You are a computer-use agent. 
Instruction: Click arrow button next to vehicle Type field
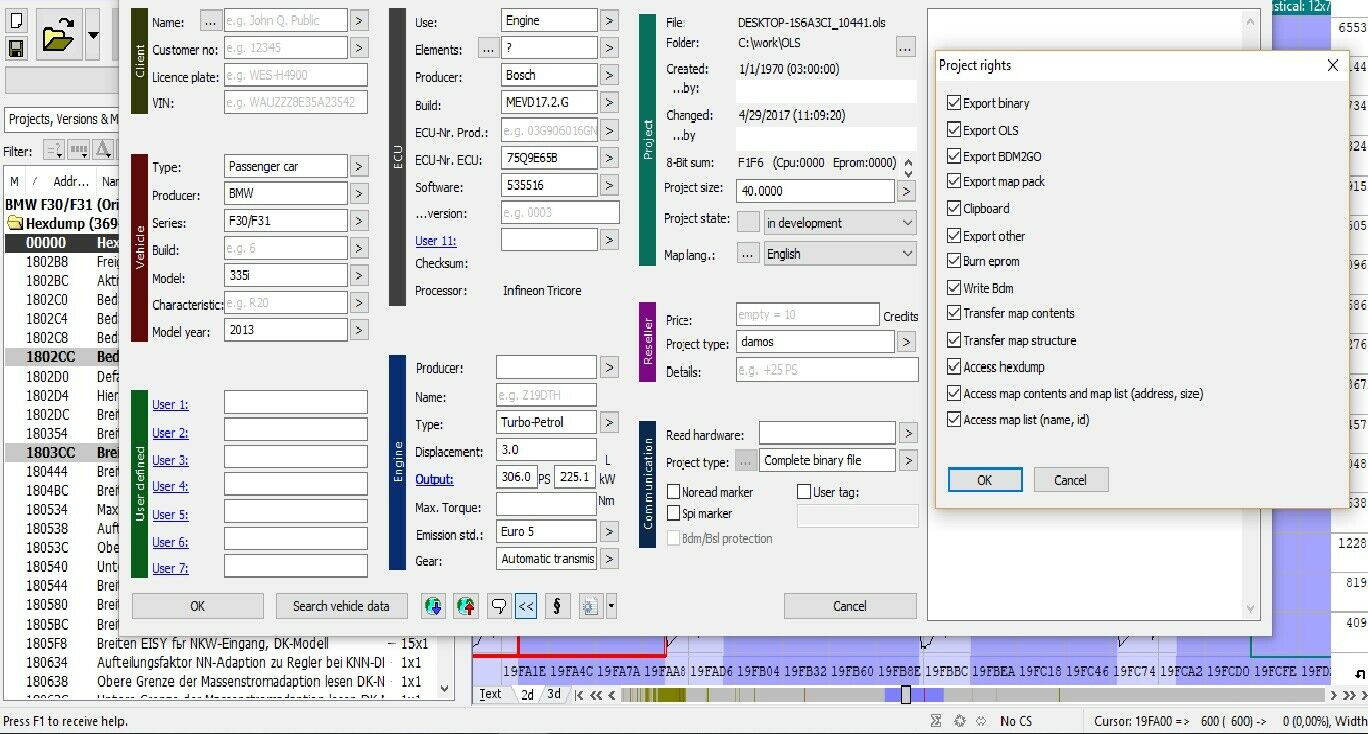coord(359,166)
